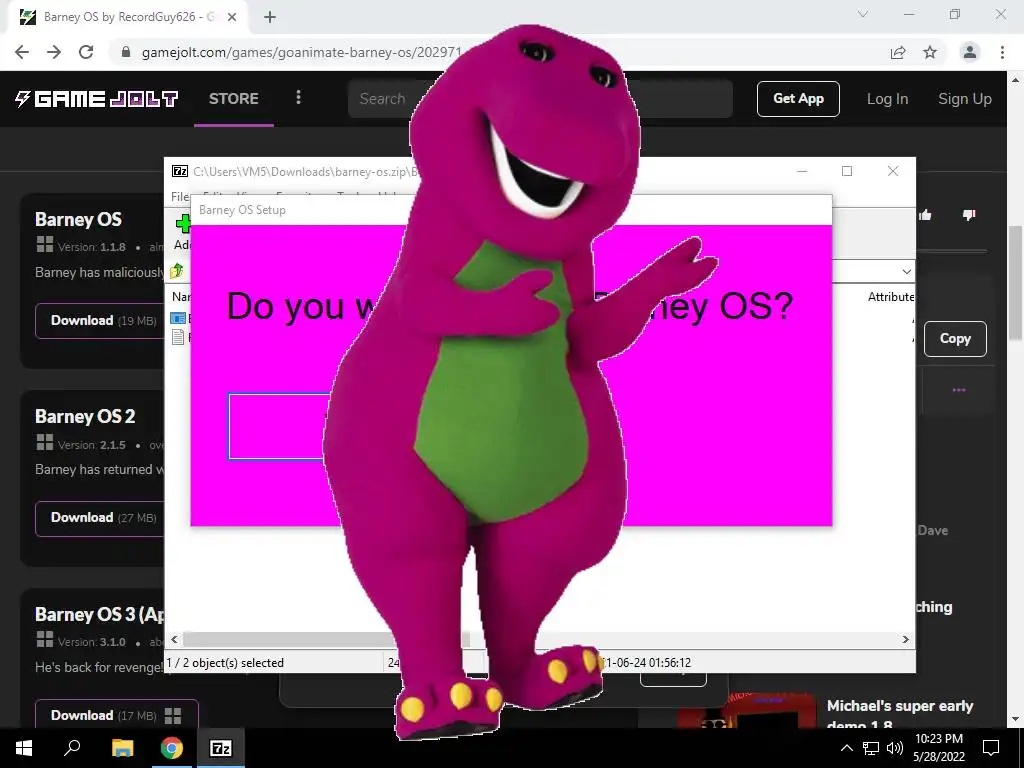
Task: Show hidden system tray icons
Action: 846,748
